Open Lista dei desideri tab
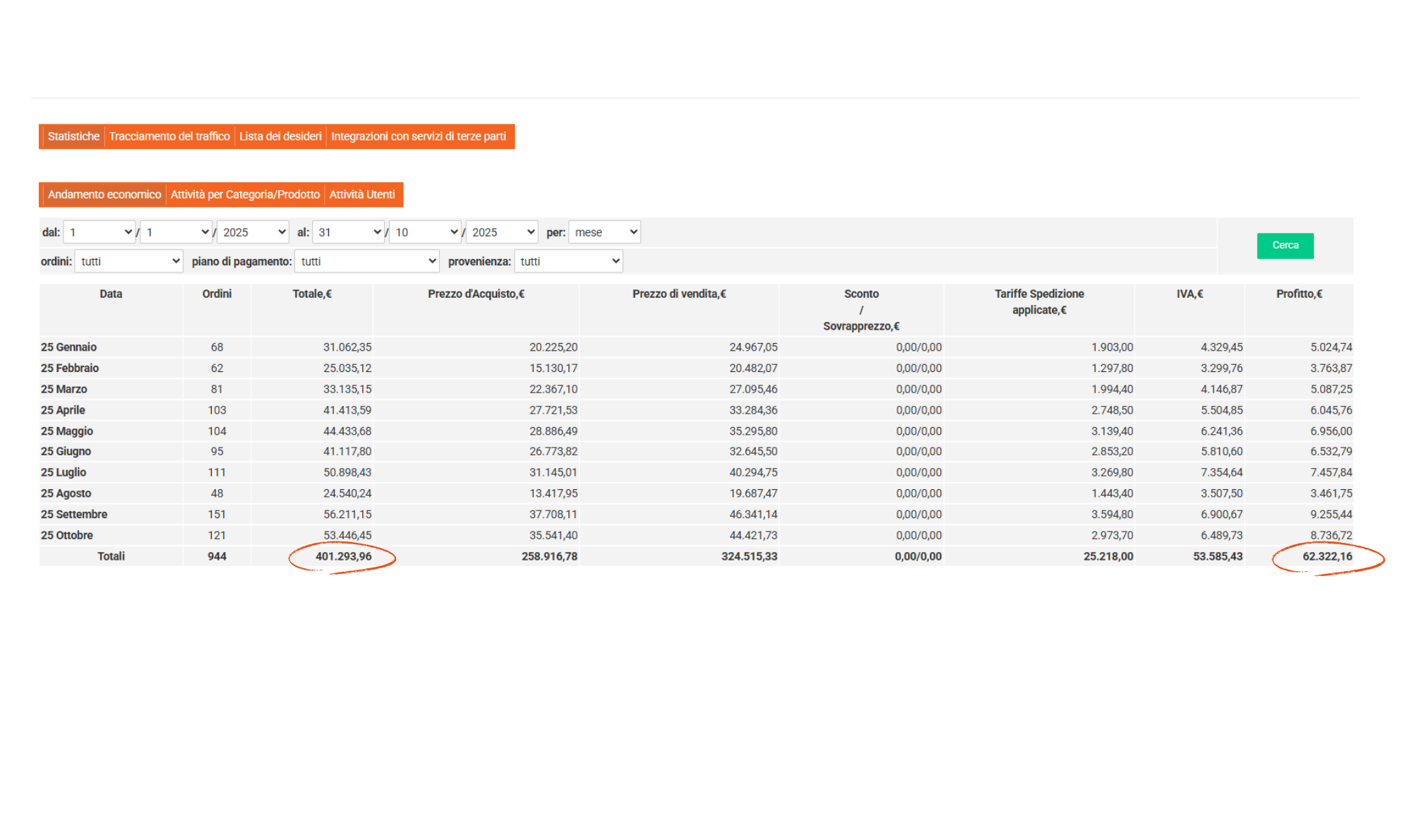 (x=280, y=136)
